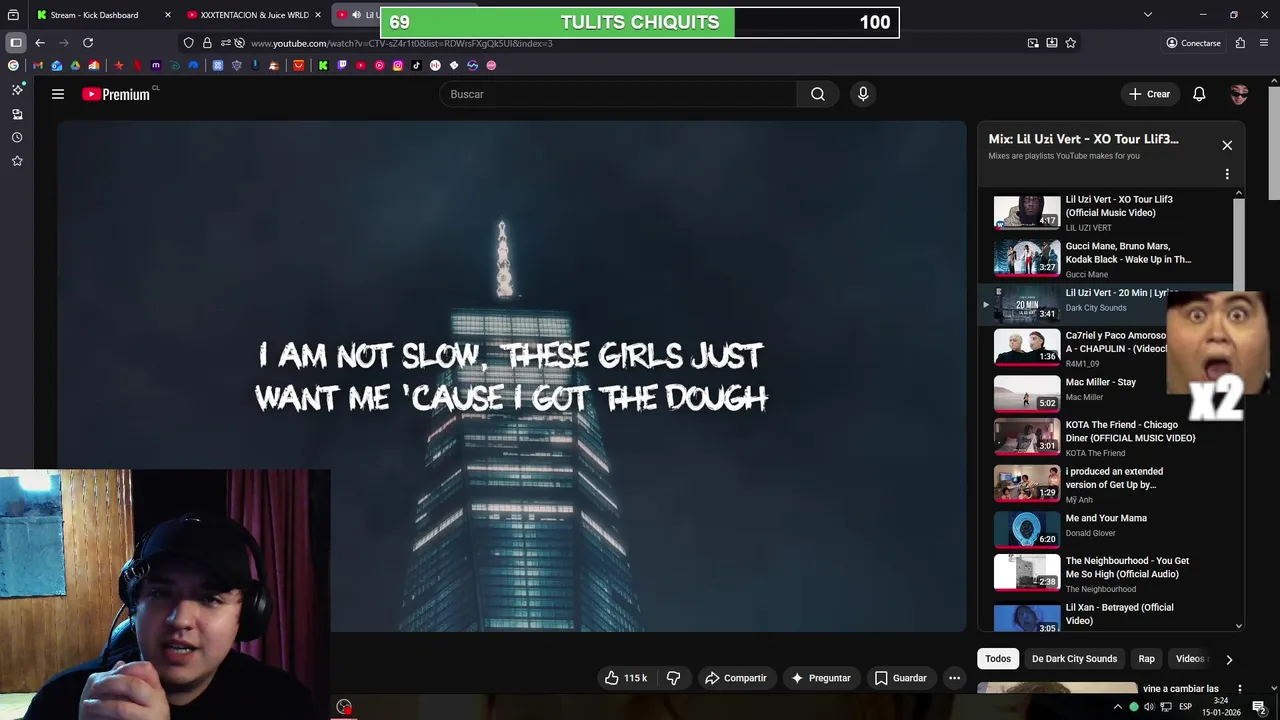This screenshot has width=1280, height=720.
Task: Open browser extensions puzzle icon
Action: pos(1240,43)
